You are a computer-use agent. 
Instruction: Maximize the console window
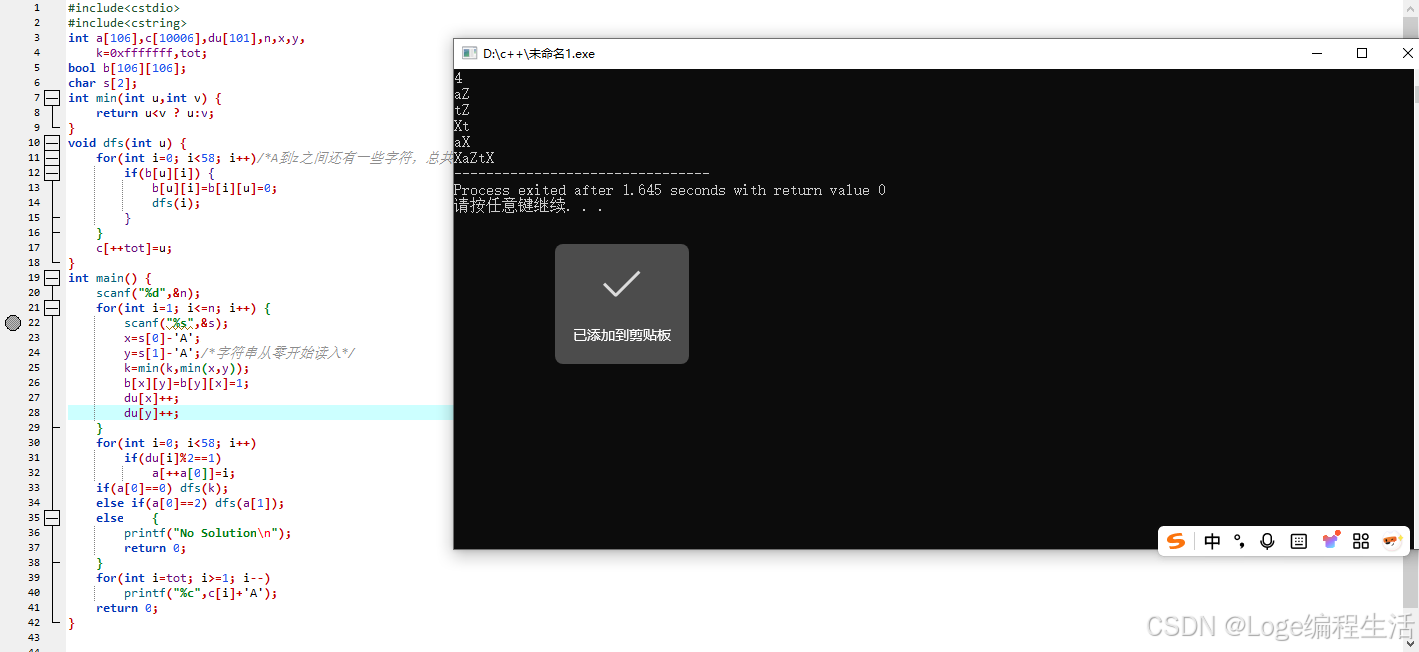pos(1361,53)
